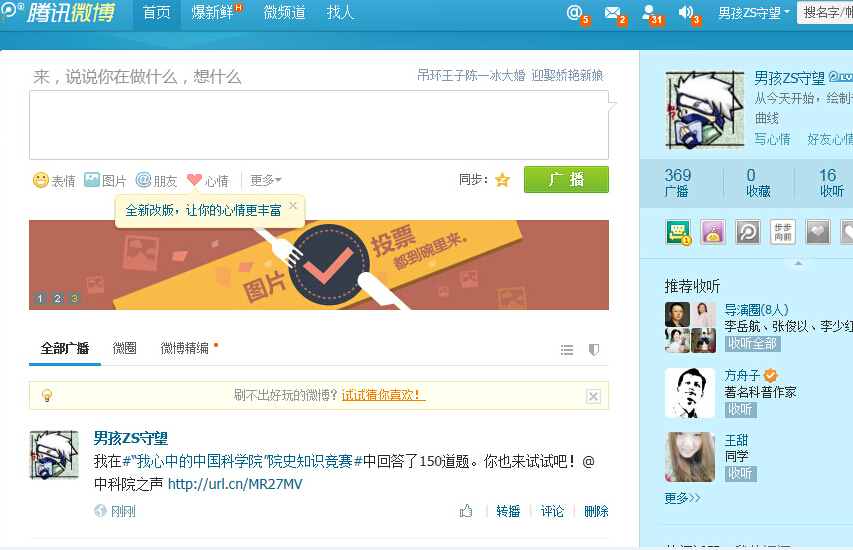
Task: Mention a friend with @朋友
Action: coord(157,180)
